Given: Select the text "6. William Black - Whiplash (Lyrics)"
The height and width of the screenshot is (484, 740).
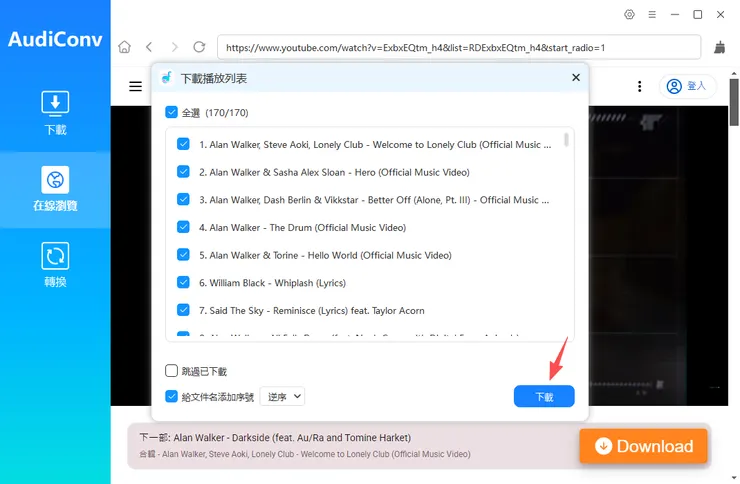Looking at the screenshot, I should [272, 283].
